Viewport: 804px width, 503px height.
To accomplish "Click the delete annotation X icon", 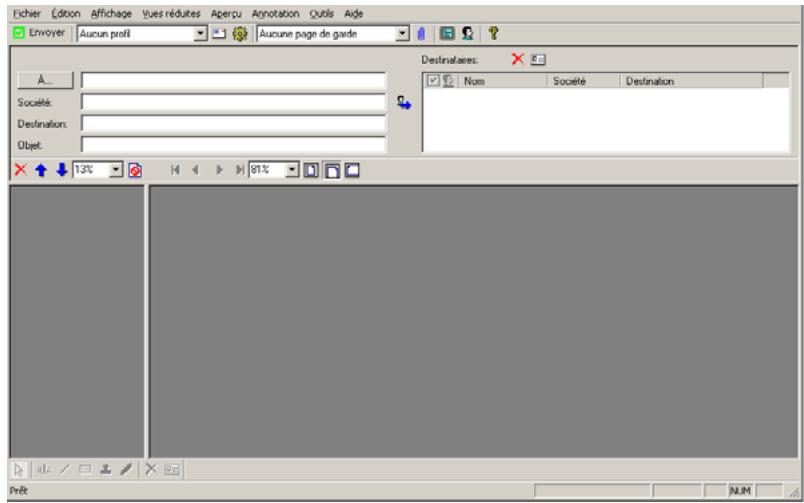I will 151,469.
